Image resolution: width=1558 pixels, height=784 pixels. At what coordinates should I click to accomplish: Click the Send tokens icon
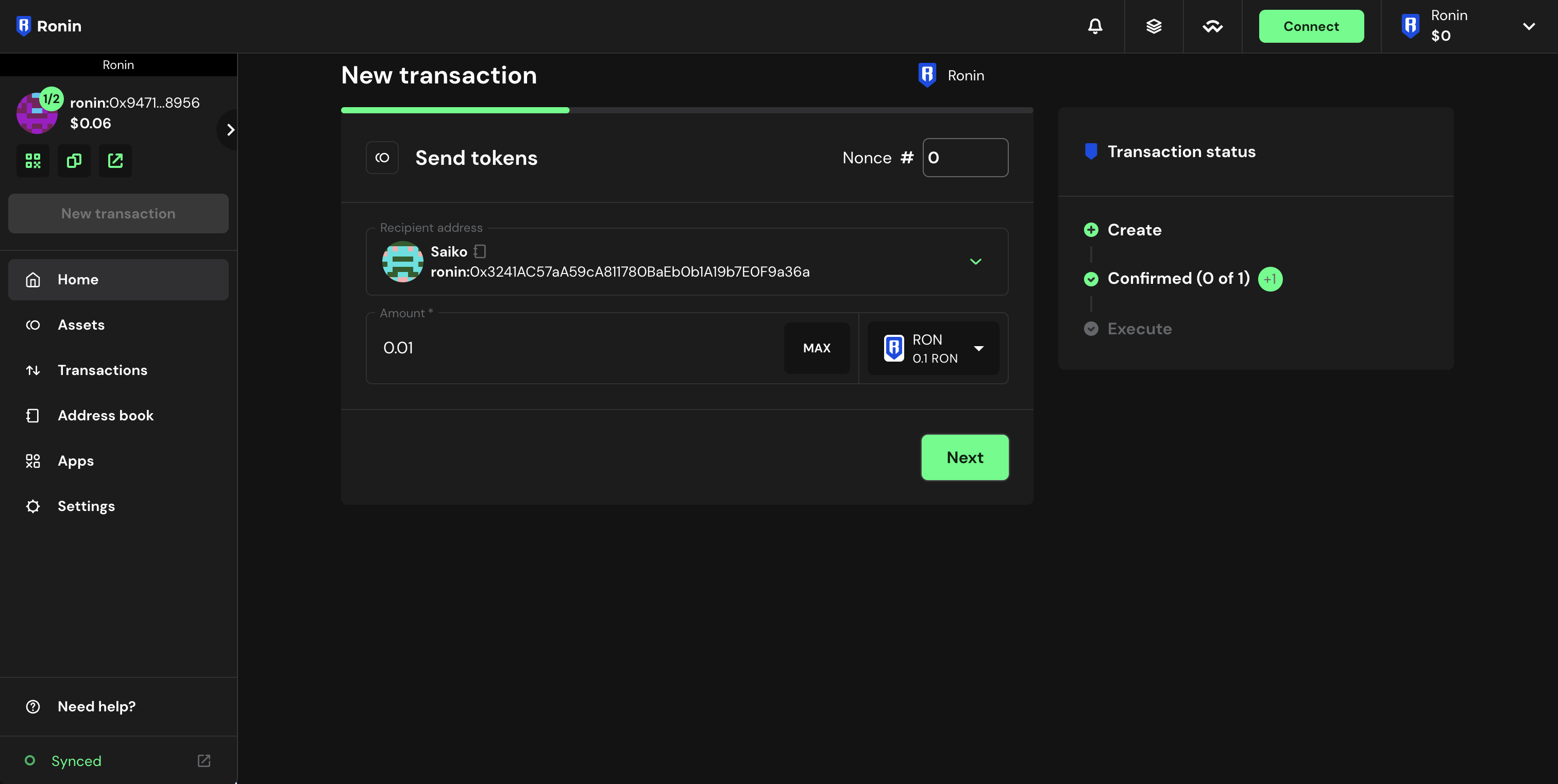pyautogui.click(x=382, y=158)
